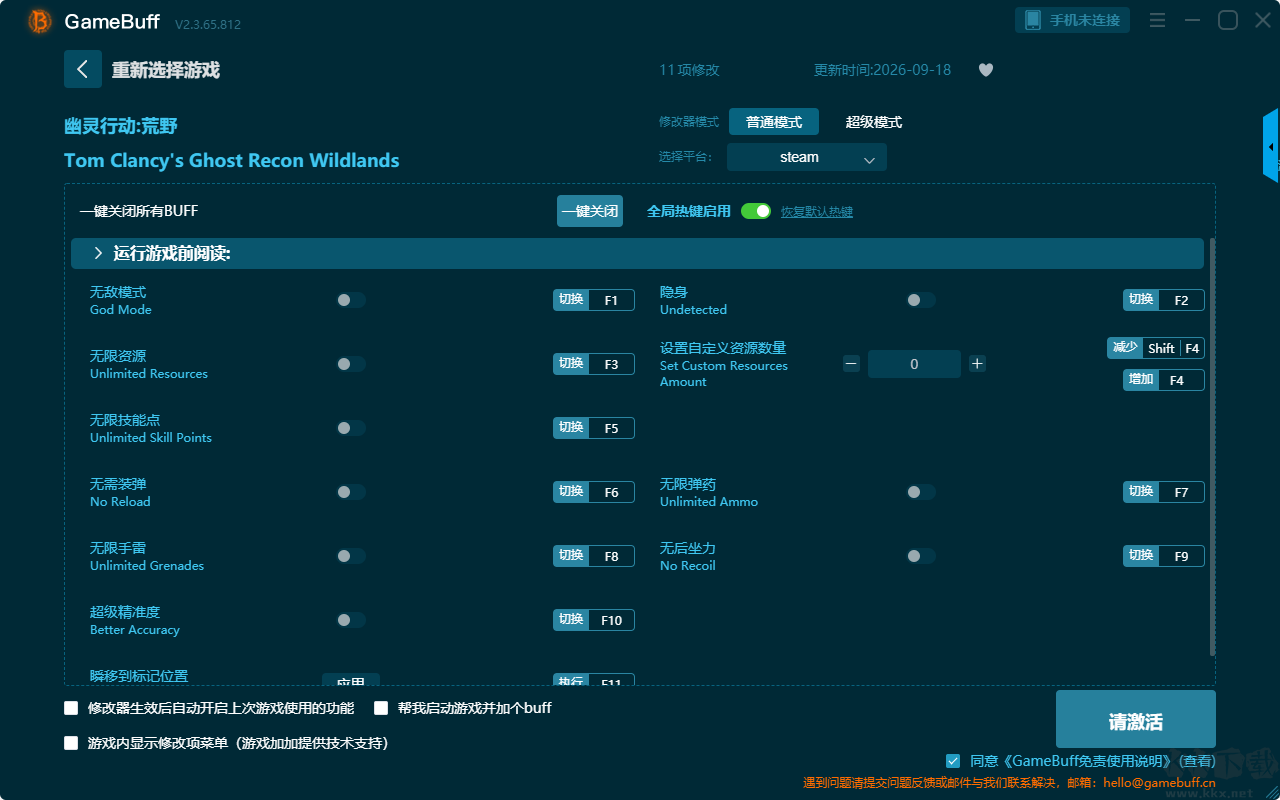Click the F8 Unlimited Grenades hotkey button
This screenshot has height=800, width=1280.
tap(594, 556)
